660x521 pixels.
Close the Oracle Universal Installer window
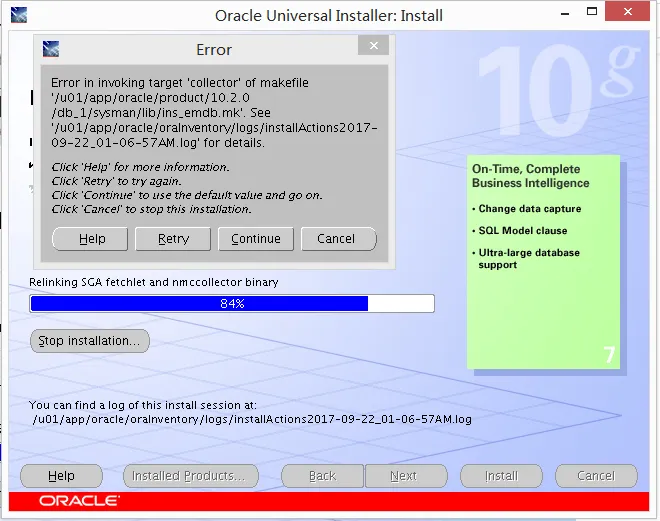pyautogui.click(x=628, y=12)
